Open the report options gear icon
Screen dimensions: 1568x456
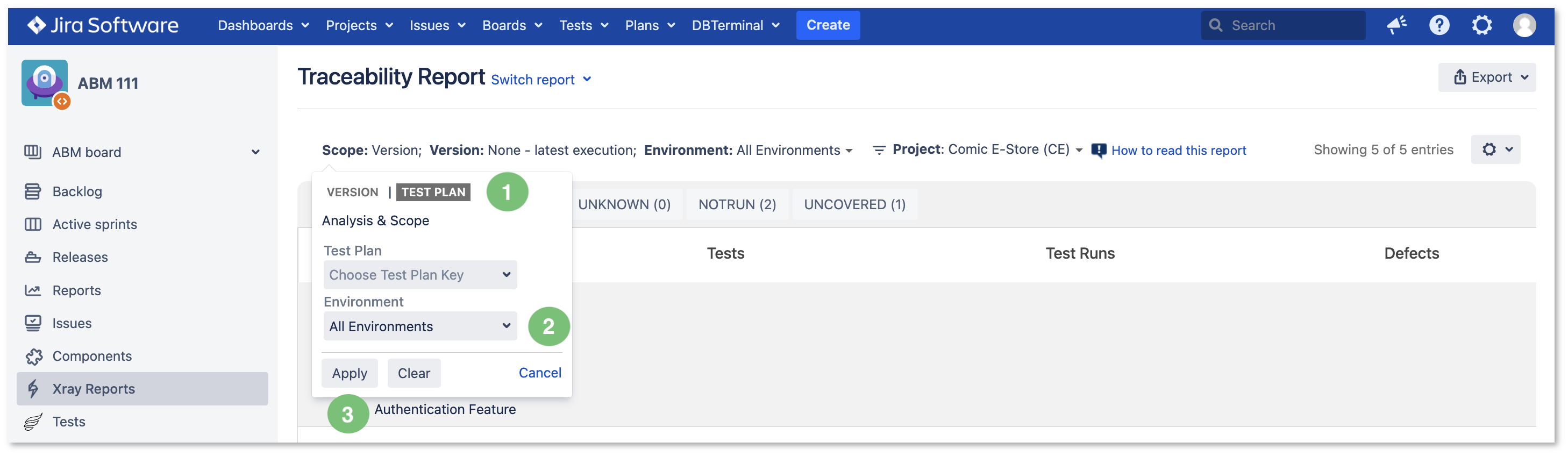[x=1489, y=149]
